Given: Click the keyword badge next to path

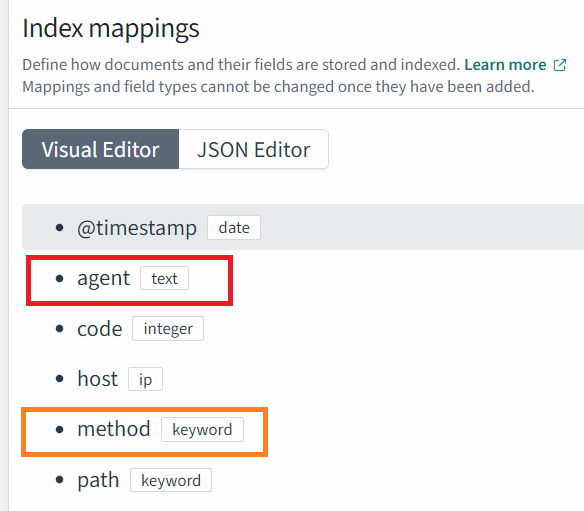Looking at the screenshot, I should point(171,480).
